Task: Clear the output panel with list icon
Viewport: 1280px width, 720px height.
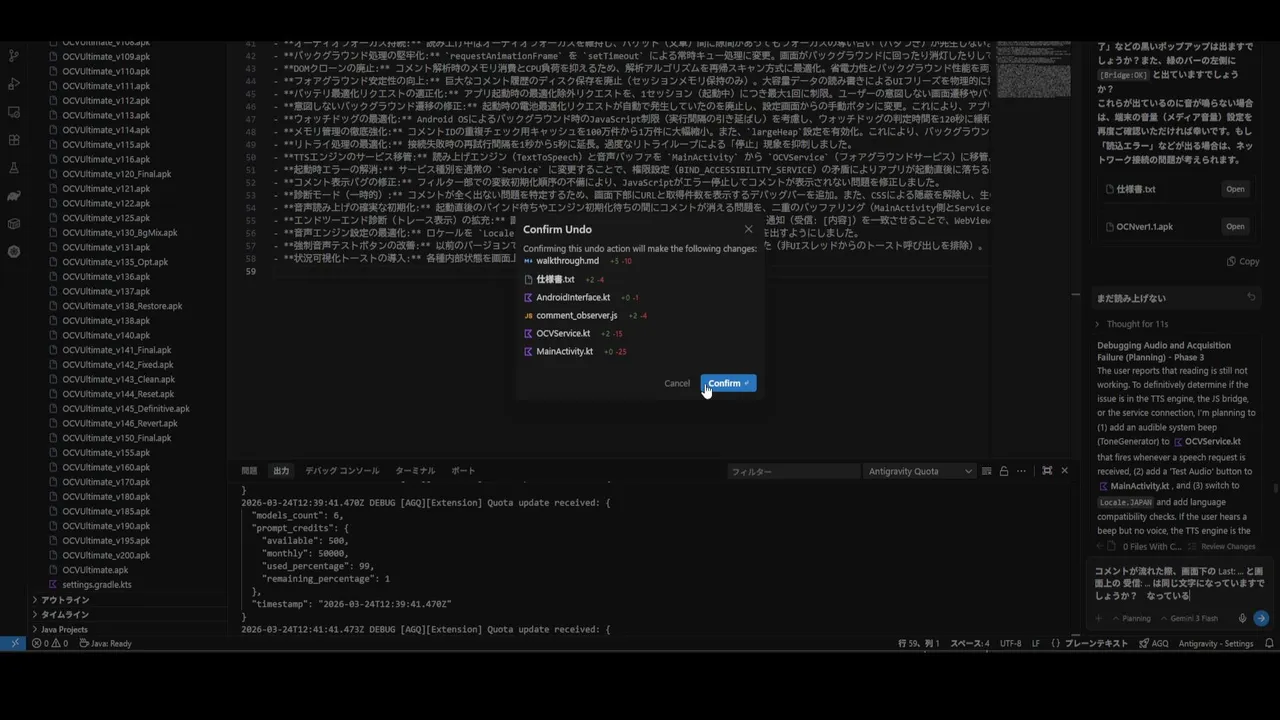Action: [987, 471]
